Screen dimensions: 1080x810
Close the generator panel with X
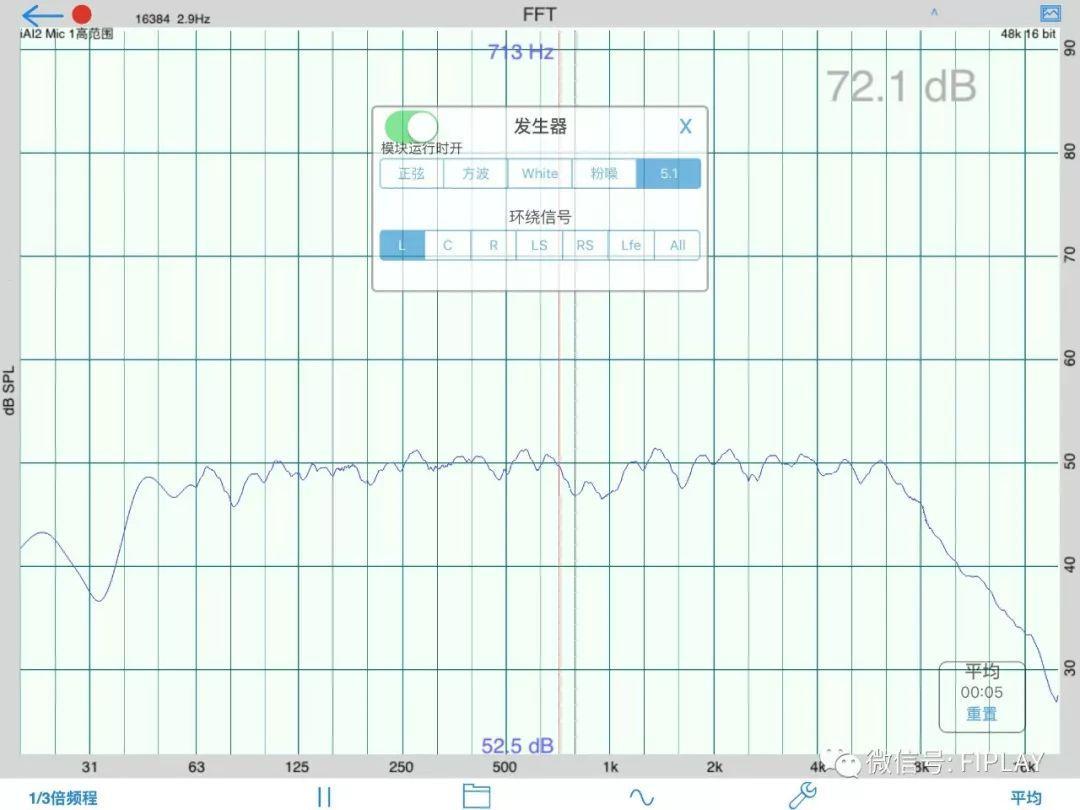pyautogui.click(x=685, y=126)
